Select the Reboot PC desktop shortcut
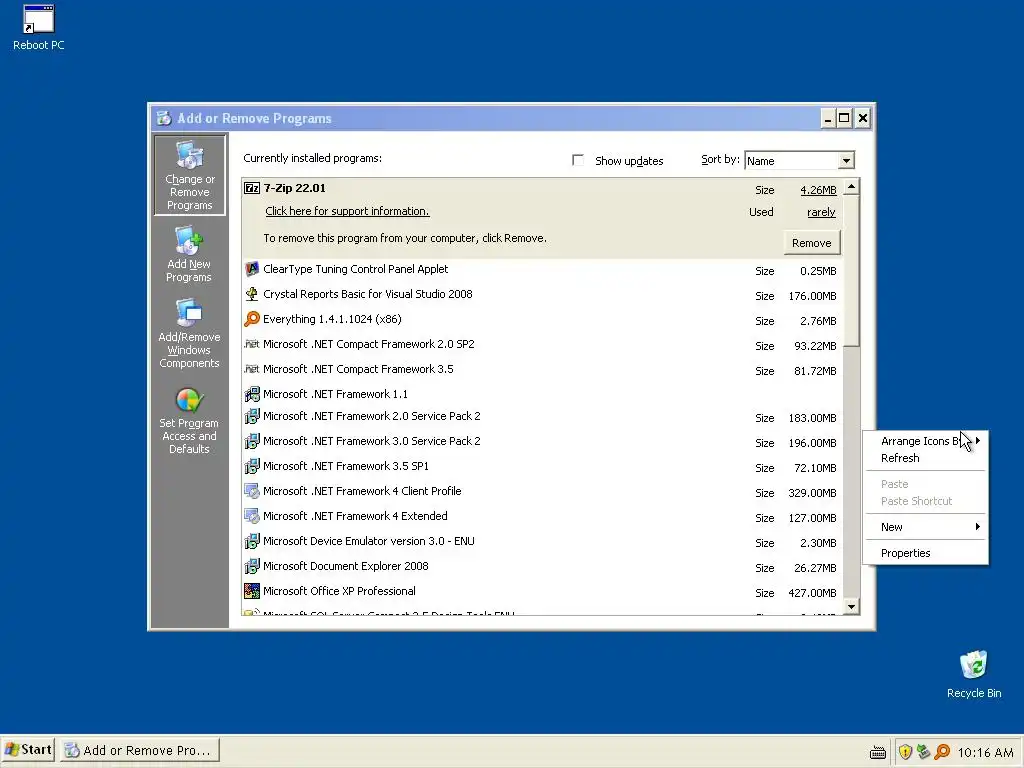This screenshot has width=1024, height=768. point(39,27)
